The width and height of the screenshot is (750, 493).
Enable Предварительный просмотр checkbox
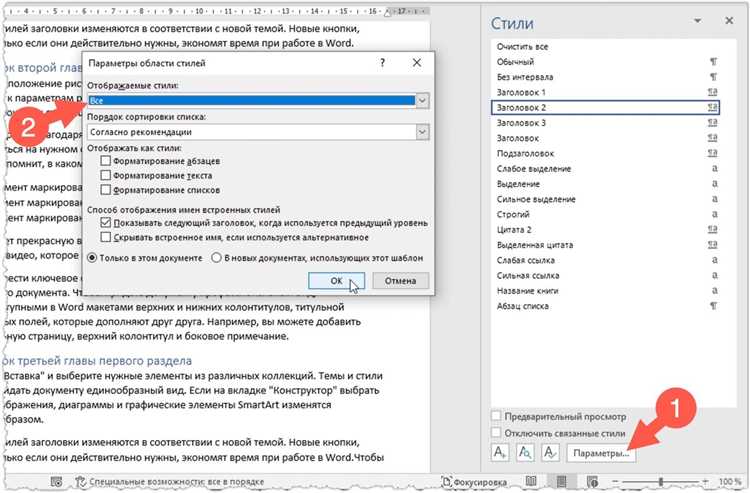496,416
